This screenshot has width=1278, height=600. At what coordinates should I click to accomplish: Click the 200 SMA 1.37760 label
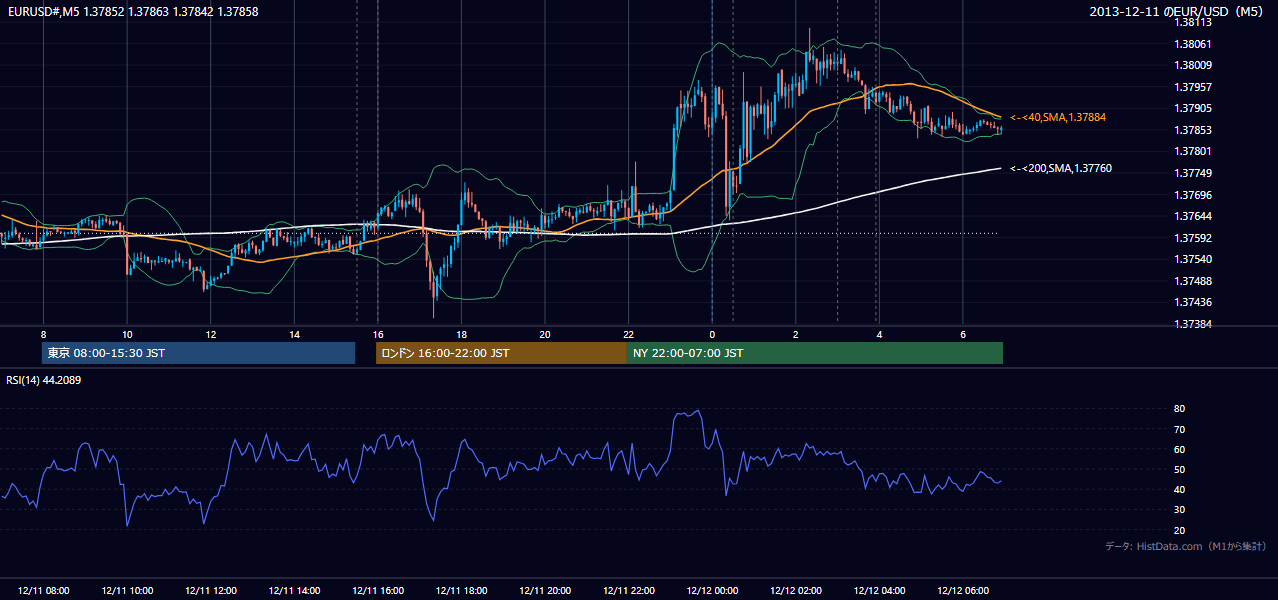(x=1061, y=169)
